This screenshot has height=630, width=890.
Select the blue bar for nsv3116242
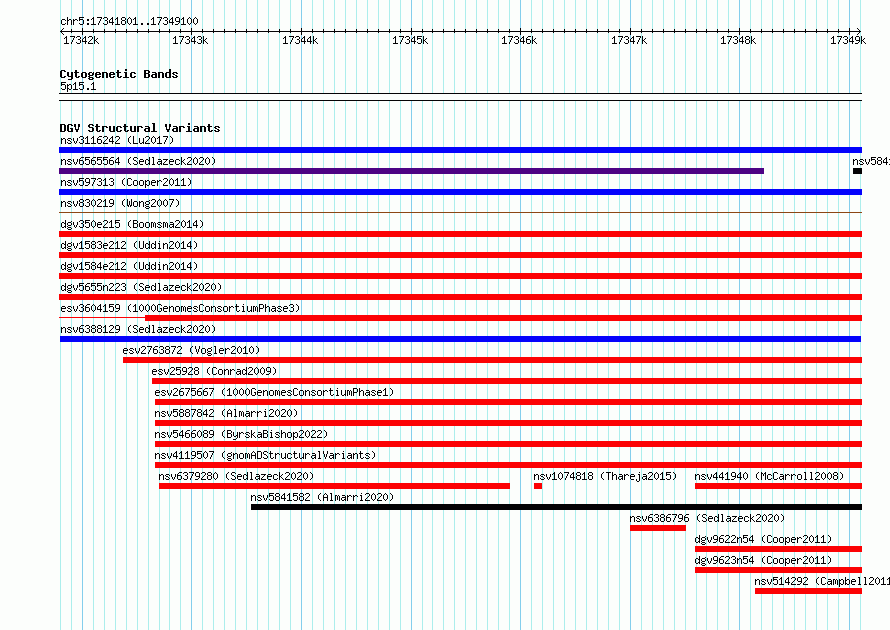coord(460,150)
